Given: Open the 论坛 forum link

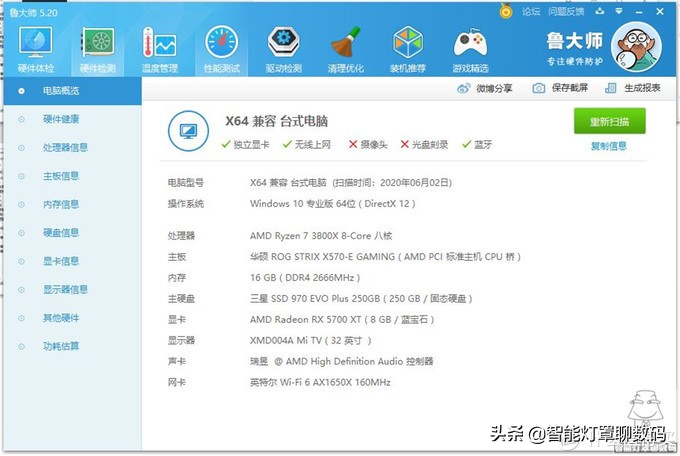Looking at the screenshot, I should coord(531,12).
